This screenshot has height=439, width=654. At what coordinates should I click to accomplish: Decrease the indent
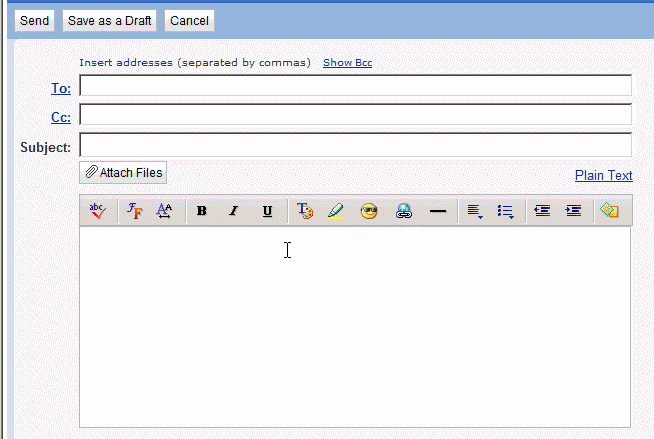click(x=542, y=211)
